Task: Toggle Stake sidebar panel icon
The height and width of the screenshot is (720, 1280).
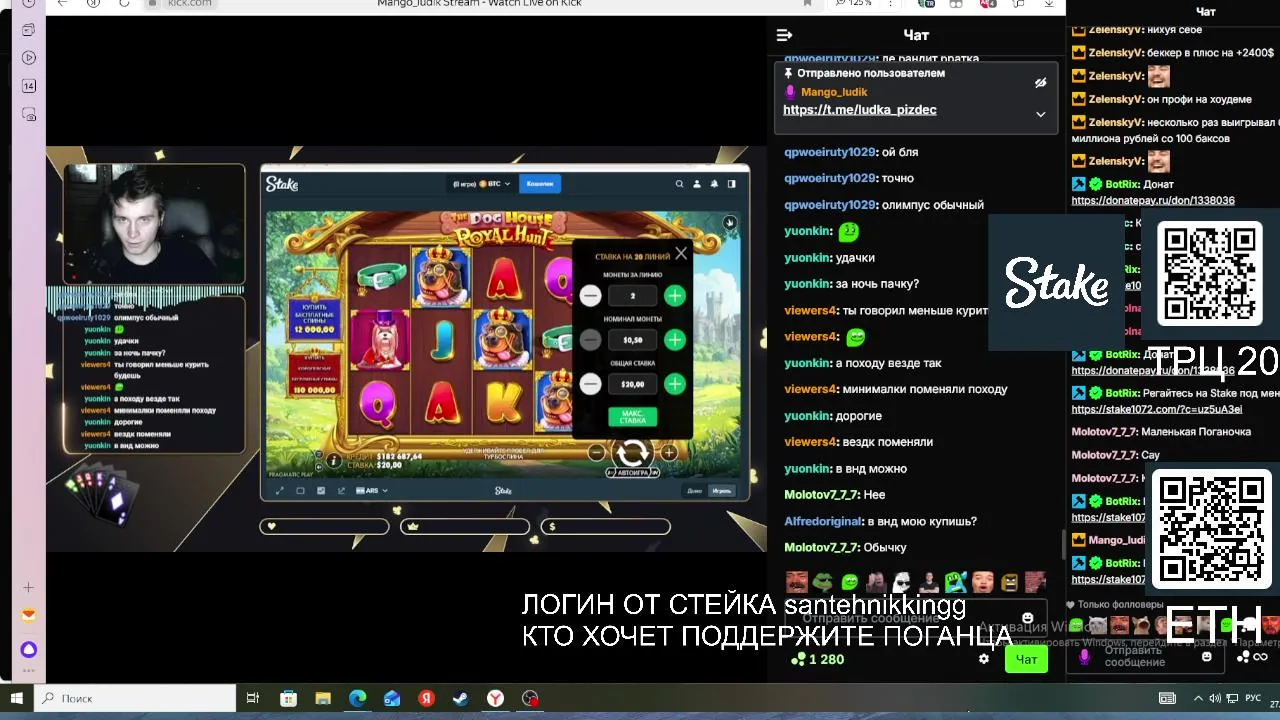Action: coord(731,184)
